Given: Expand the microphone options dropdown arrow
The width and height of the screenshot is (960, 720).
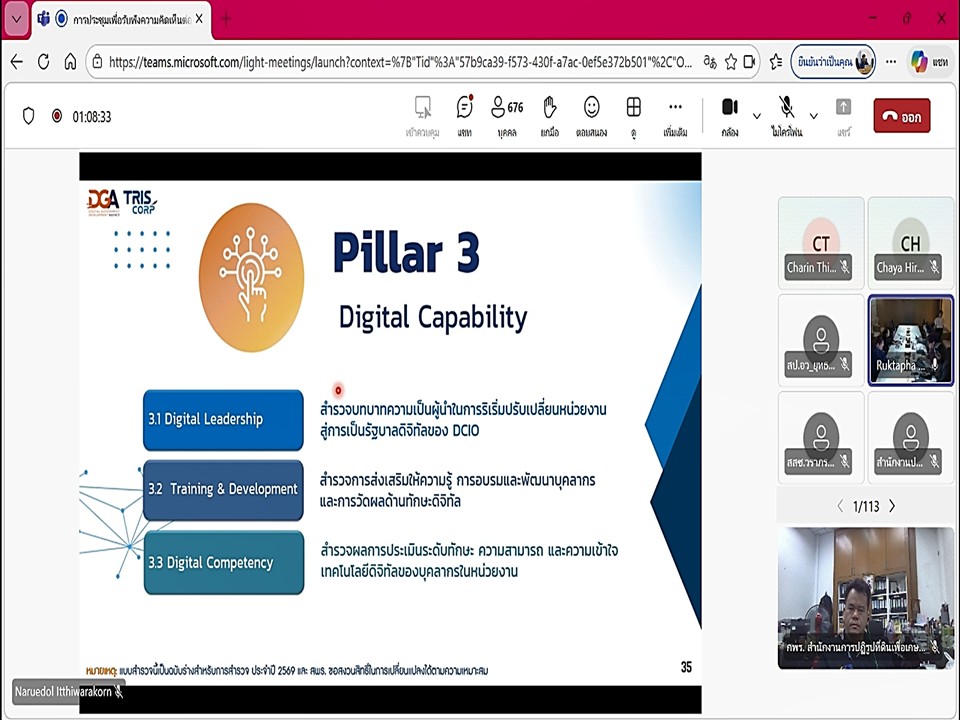Looking at the screenshot, I should [x=814, y=116].
